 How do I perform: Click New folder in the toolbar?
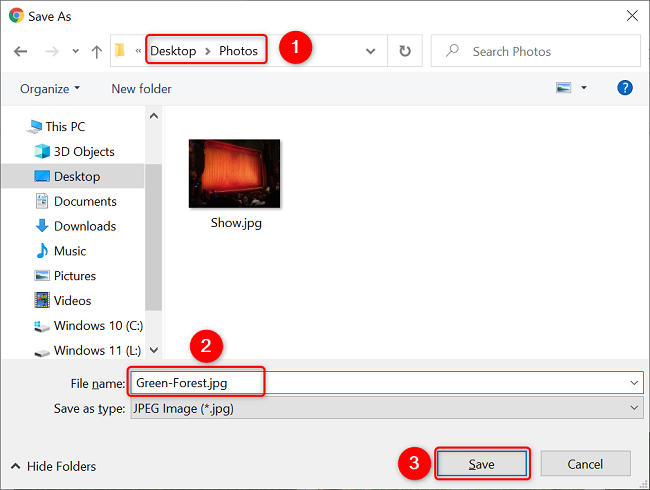141,89
